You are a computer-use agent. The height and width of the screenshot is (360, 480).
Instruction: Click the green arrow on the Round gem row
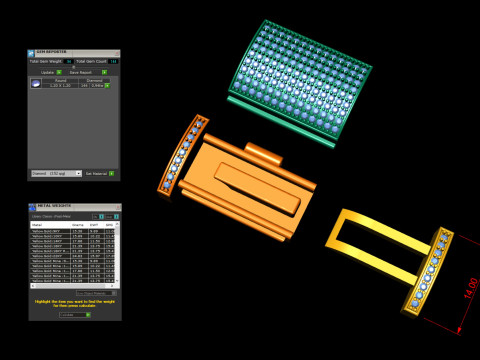click(x=107, y=86)
